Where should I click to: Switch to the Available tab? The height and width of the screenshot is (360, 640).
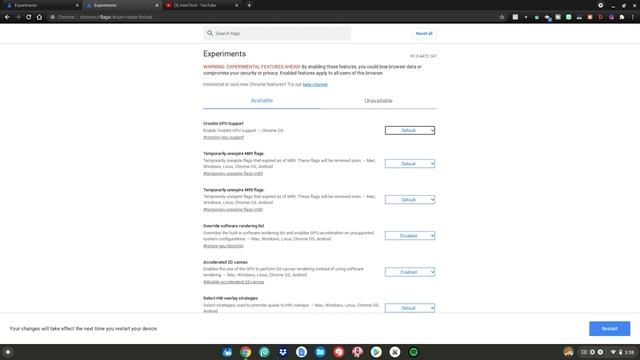262,100
